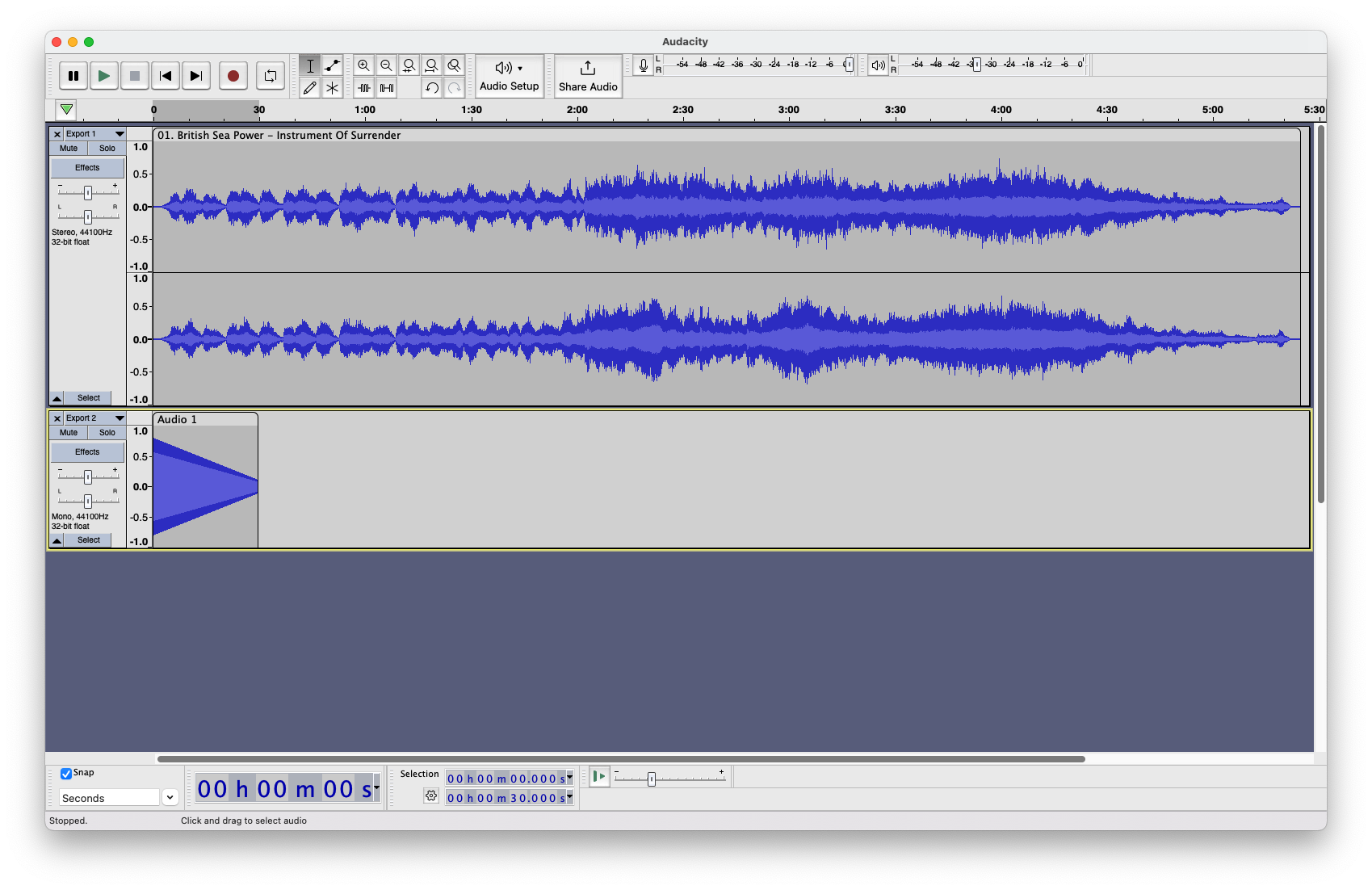Adjust the playback speed slider
1372x890 pixels.
tap(652, 777)
